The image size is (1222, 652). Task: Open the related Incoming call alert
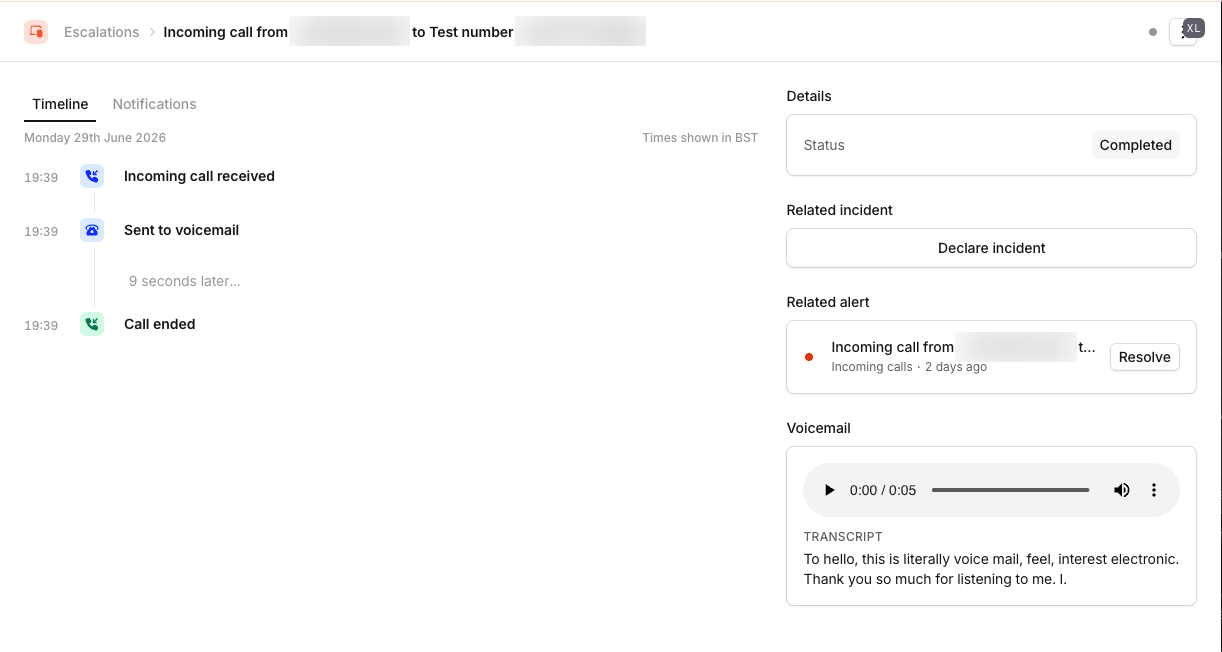pyautogui.click(x=963, y=347)
